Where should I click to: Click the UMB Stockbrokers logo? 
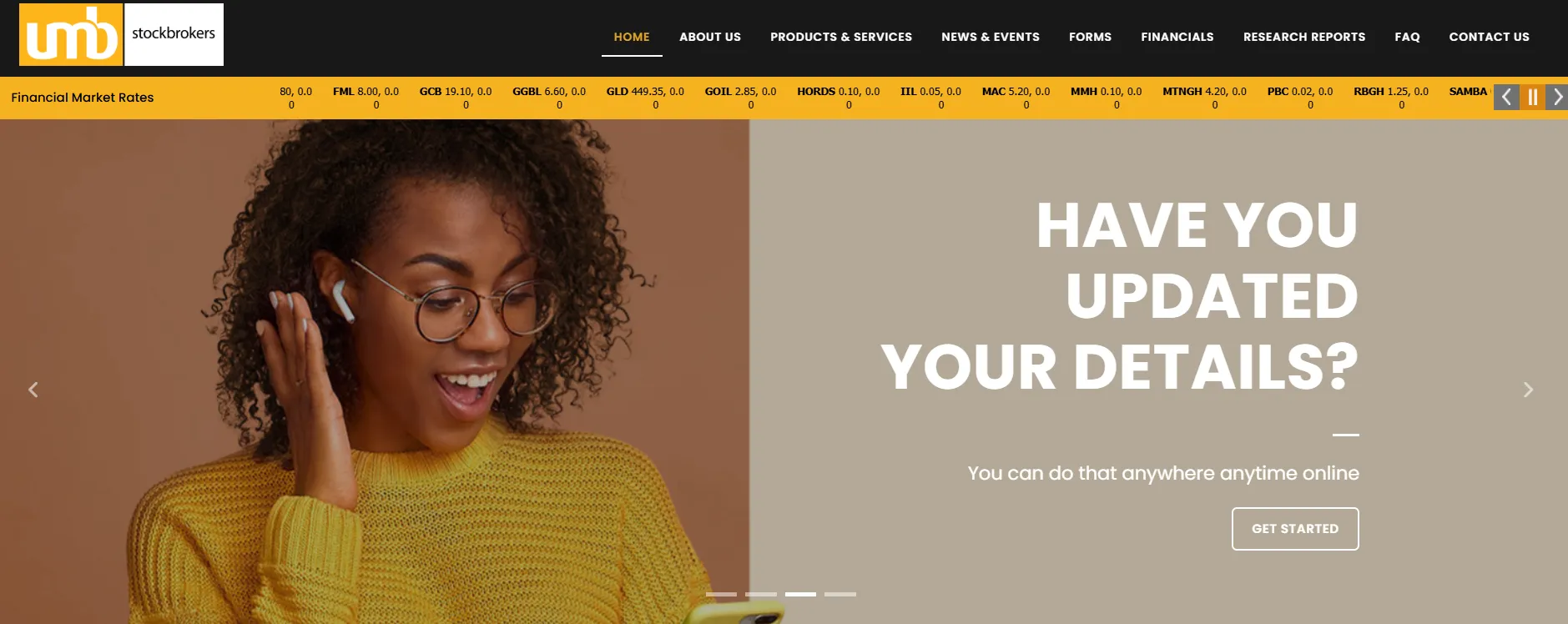121,34
